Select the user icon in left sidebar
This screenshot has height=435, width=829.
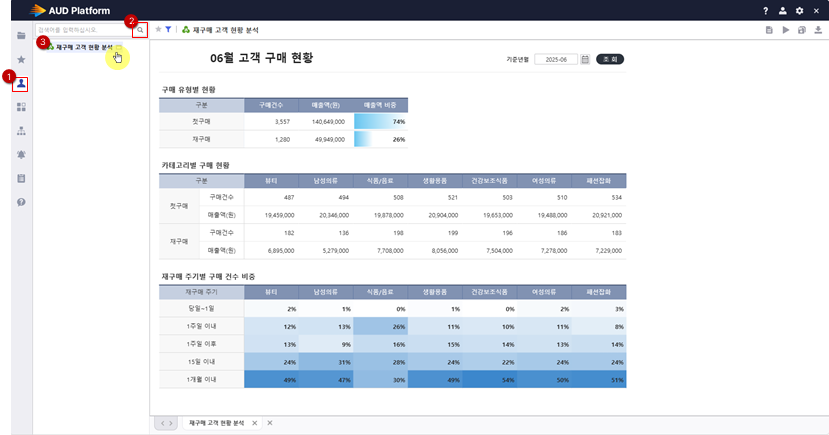21,84
